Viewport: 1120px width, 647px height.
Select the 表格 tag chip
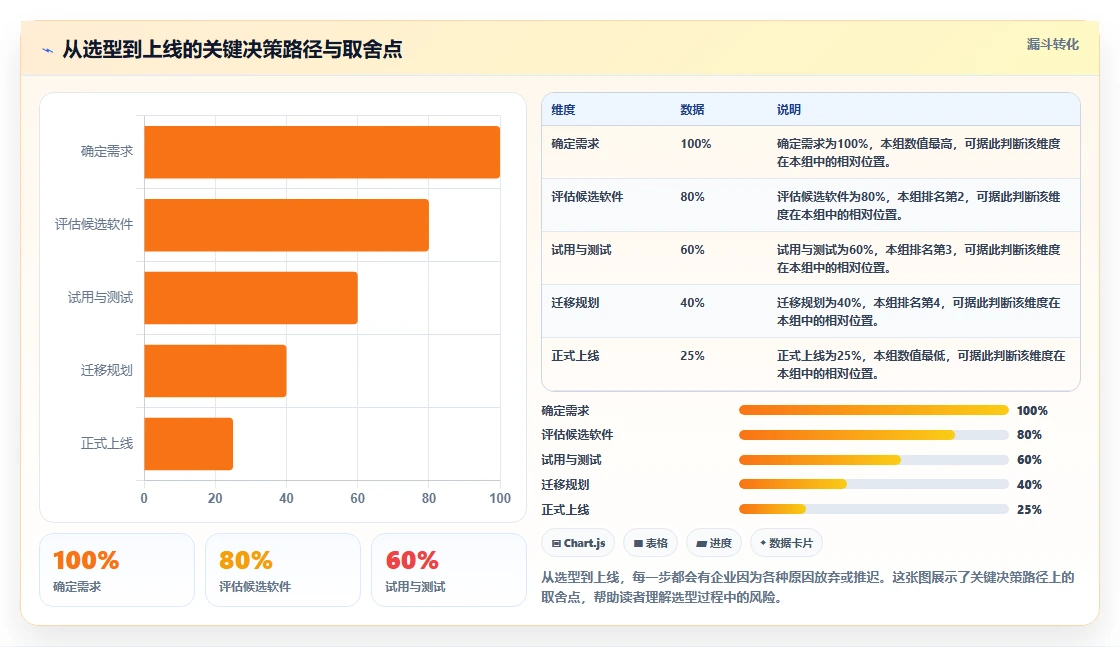(651, 543)
